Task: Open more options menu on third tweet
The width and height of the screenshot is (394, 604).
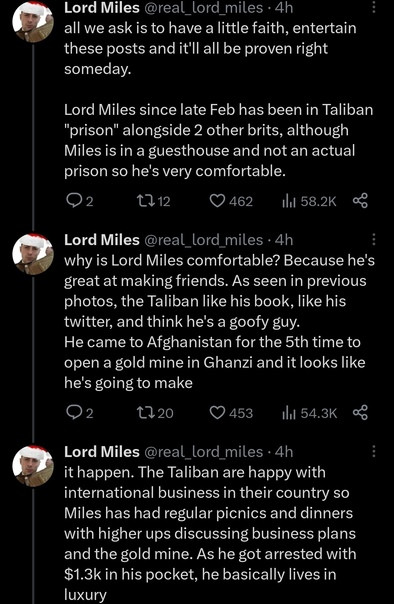Action: (373, 451)
